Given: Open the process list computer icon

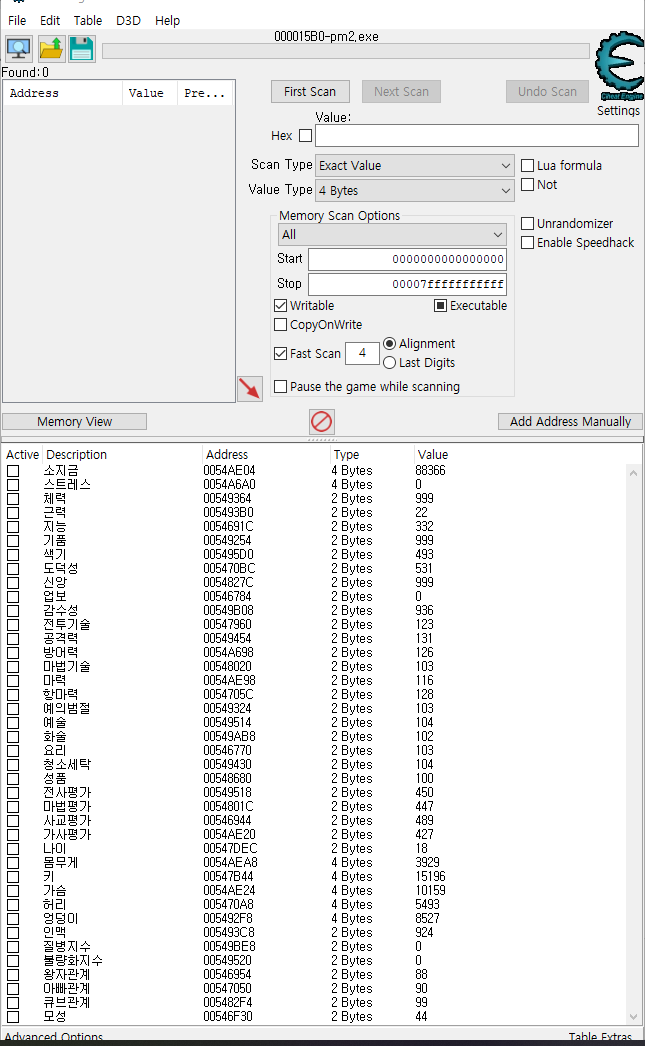Looking at the screenshot, I should point(19,49).
